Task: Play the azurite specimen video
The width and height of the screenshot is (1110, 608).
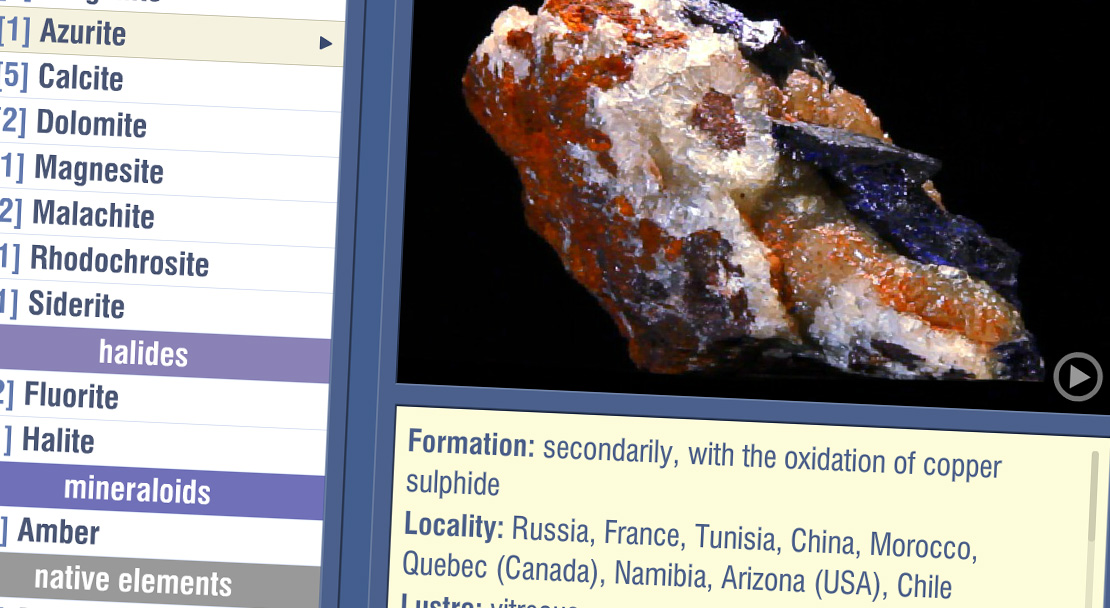Action: coord(1077,377)
